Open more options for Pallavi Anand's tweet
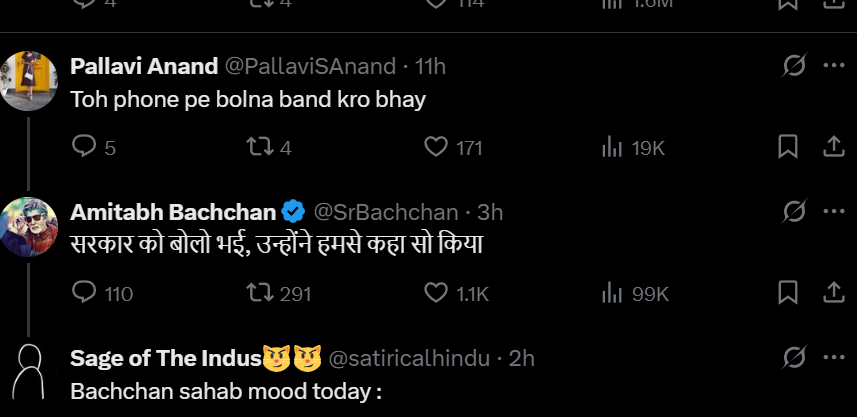This screenshot has height=417, width=857. point(834,66)
